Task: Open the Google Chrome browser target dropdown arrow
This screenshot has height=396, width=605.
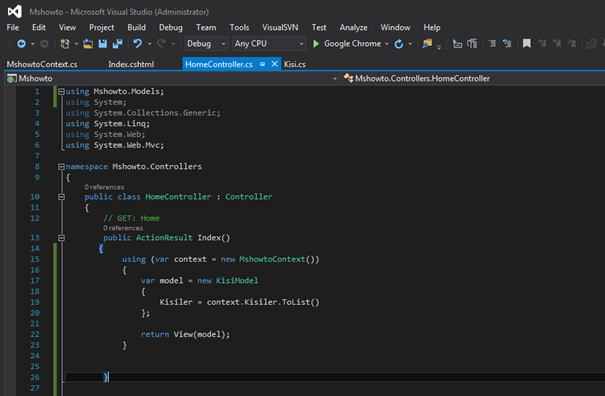Action: pyautogui.click(x=387, y=44)
